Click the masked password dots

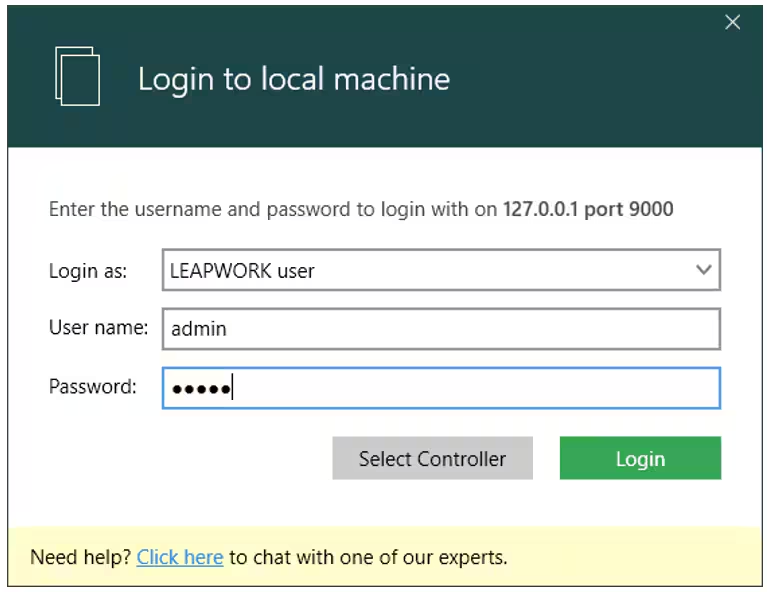(200, 389)
